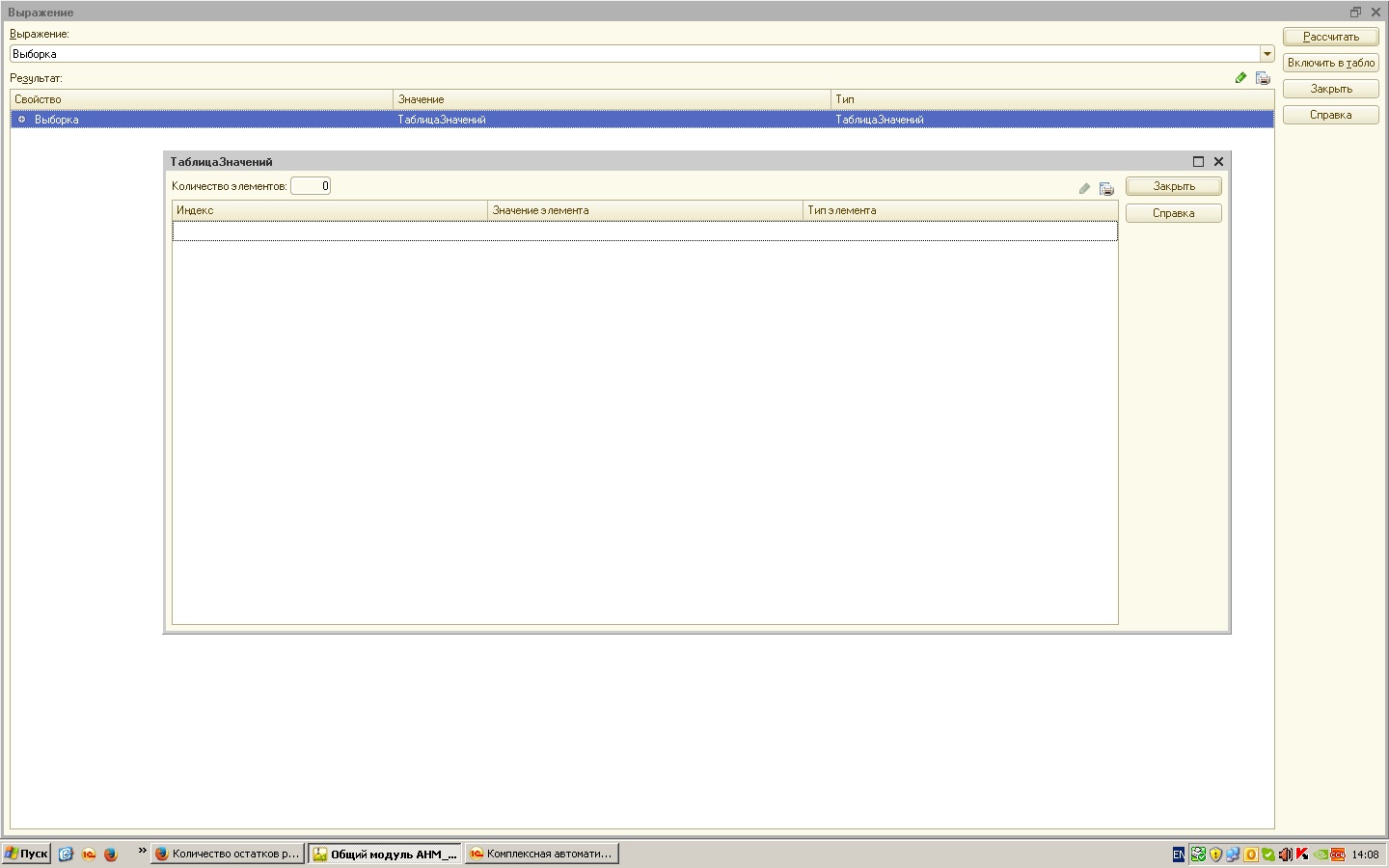Click the NVIDIA icon in the system tray
1389x868 pixels.
[x=1320, y=854]
